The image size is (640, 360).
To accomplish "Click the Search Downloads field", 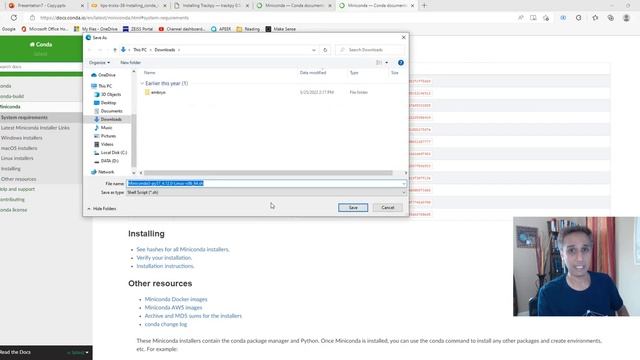I will coord(370,50).
